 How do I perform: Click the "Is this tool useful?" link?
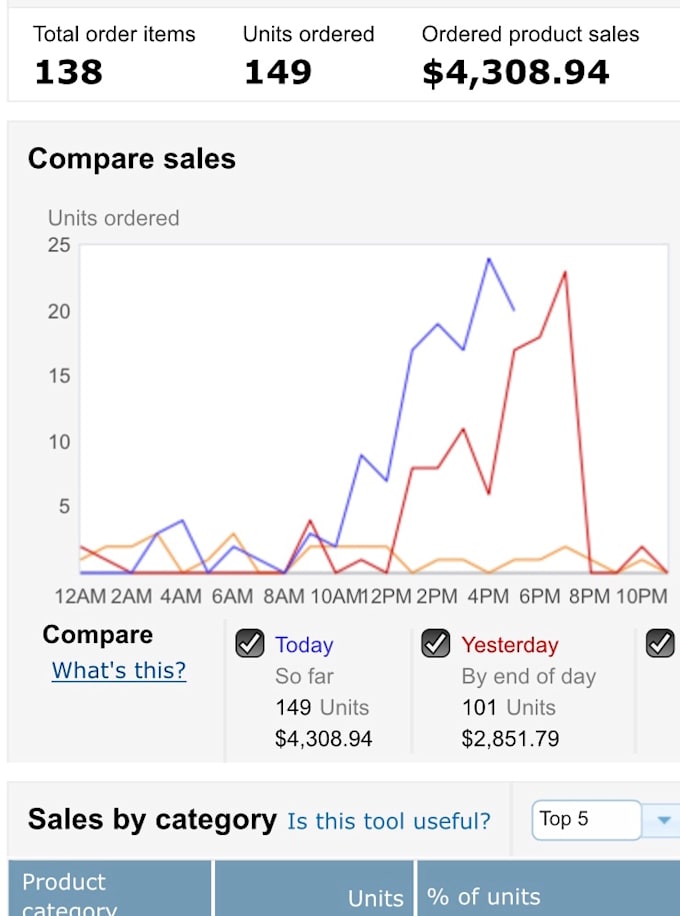click(x=389, y=821)
